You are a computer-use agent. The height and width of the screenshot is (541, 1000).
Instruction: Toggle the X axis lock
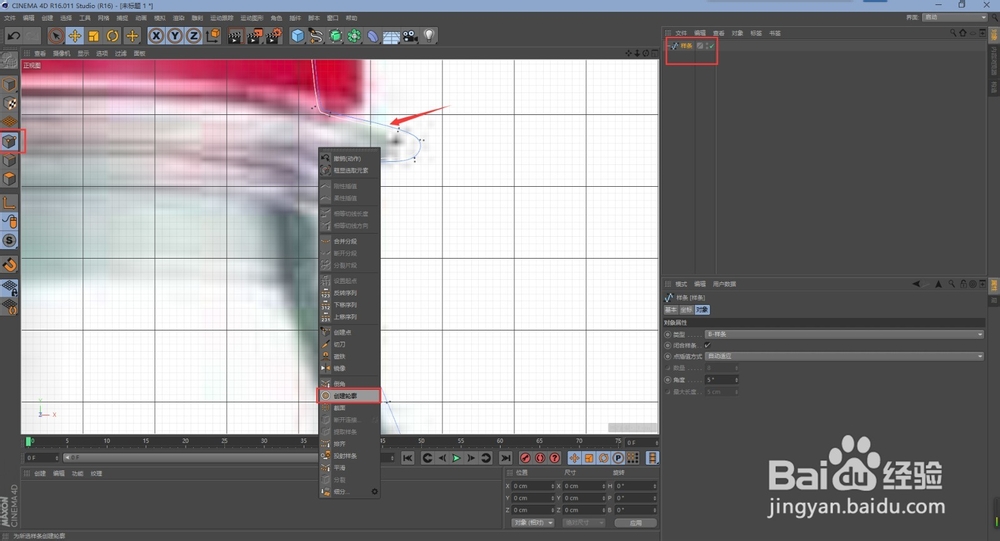156,36
